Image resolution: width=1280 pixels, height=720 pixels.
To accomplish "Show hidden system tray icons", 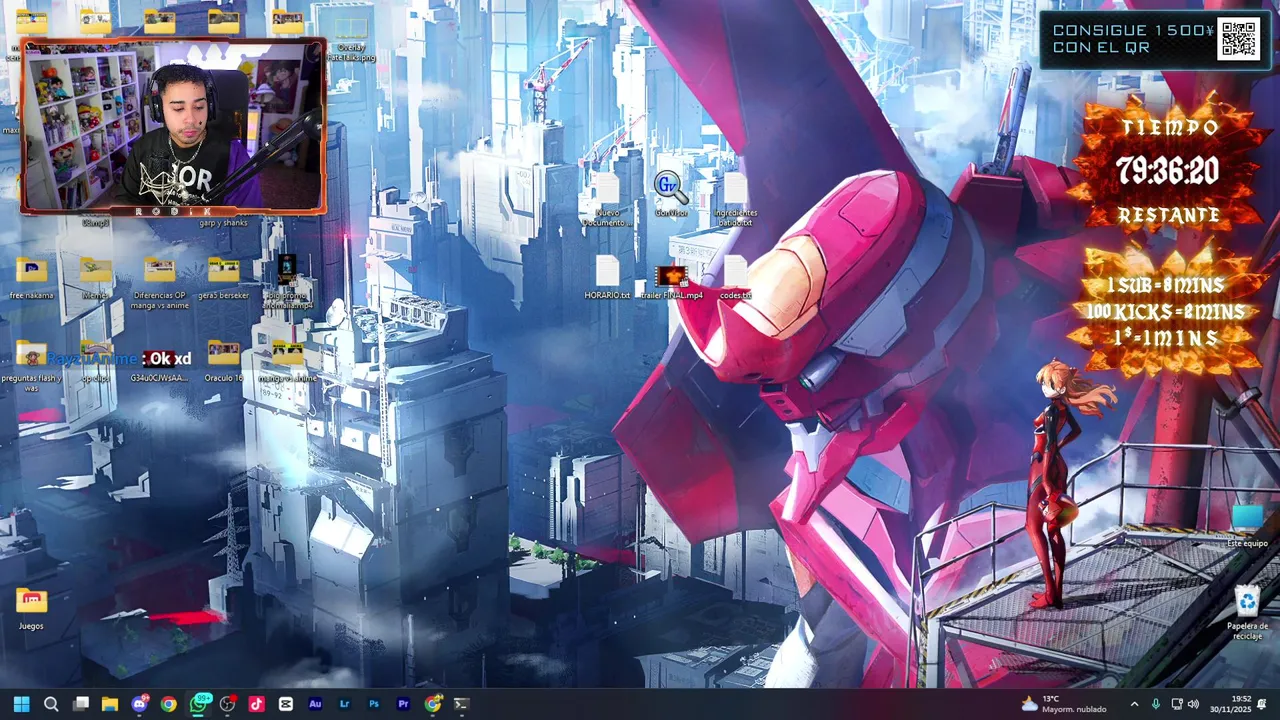I will (x=1134, y=704).
